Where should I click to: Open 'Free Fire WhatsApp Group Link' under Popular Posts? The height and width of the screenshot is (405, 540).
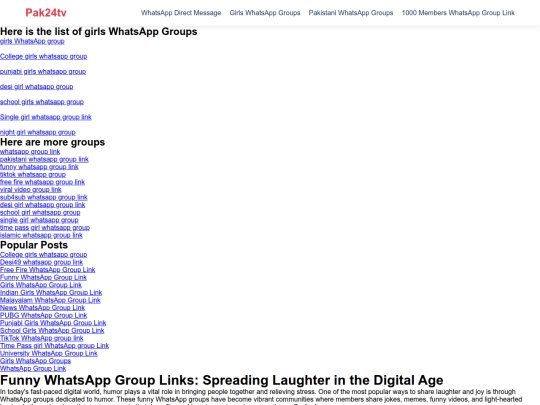tap(48, 270)
